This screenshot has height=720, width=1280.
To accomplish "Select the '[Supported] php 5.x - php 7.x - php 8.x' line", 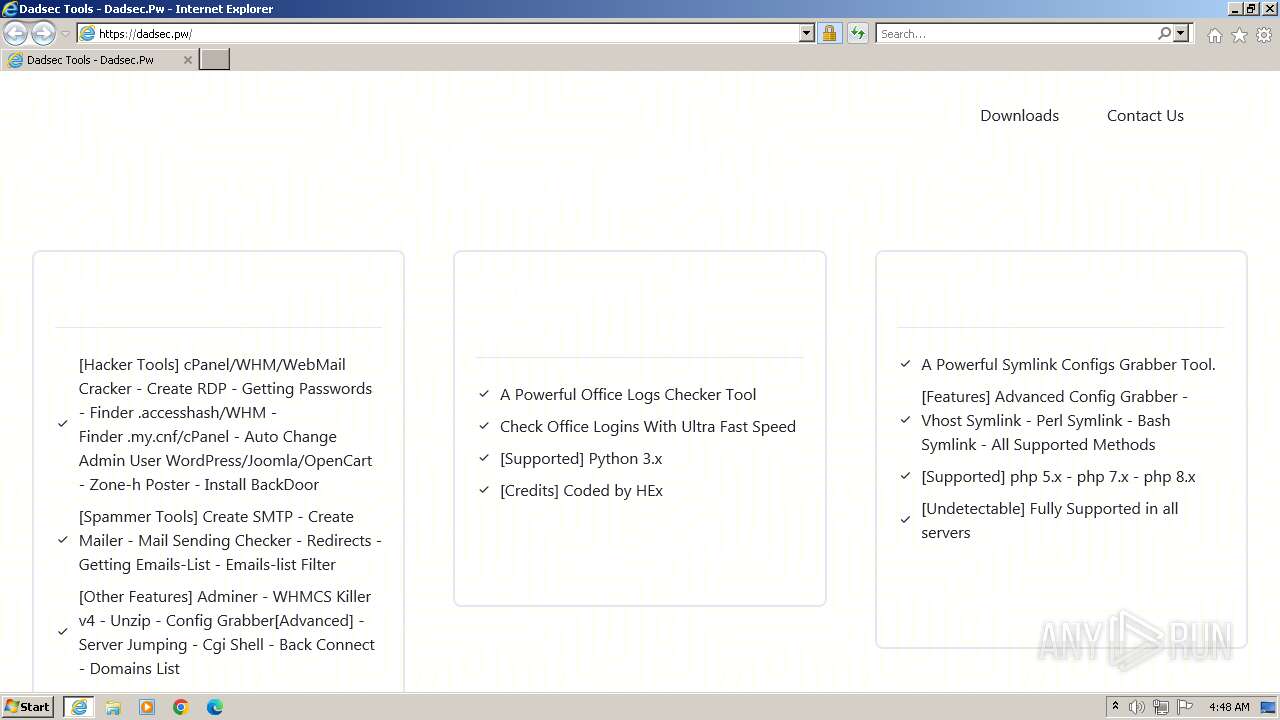I will 1058,477.
